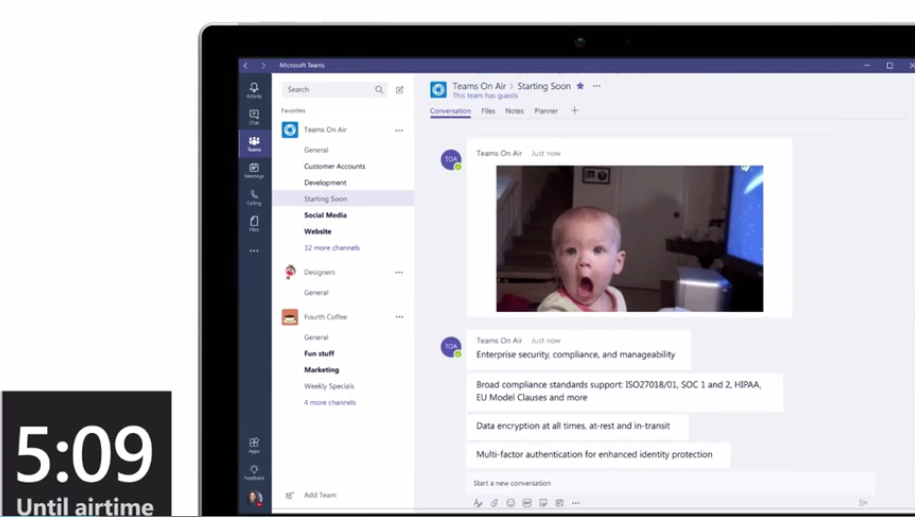Open the Chat icon in sidebar
The height and width of the screenshot is (517, 915).
254,116
